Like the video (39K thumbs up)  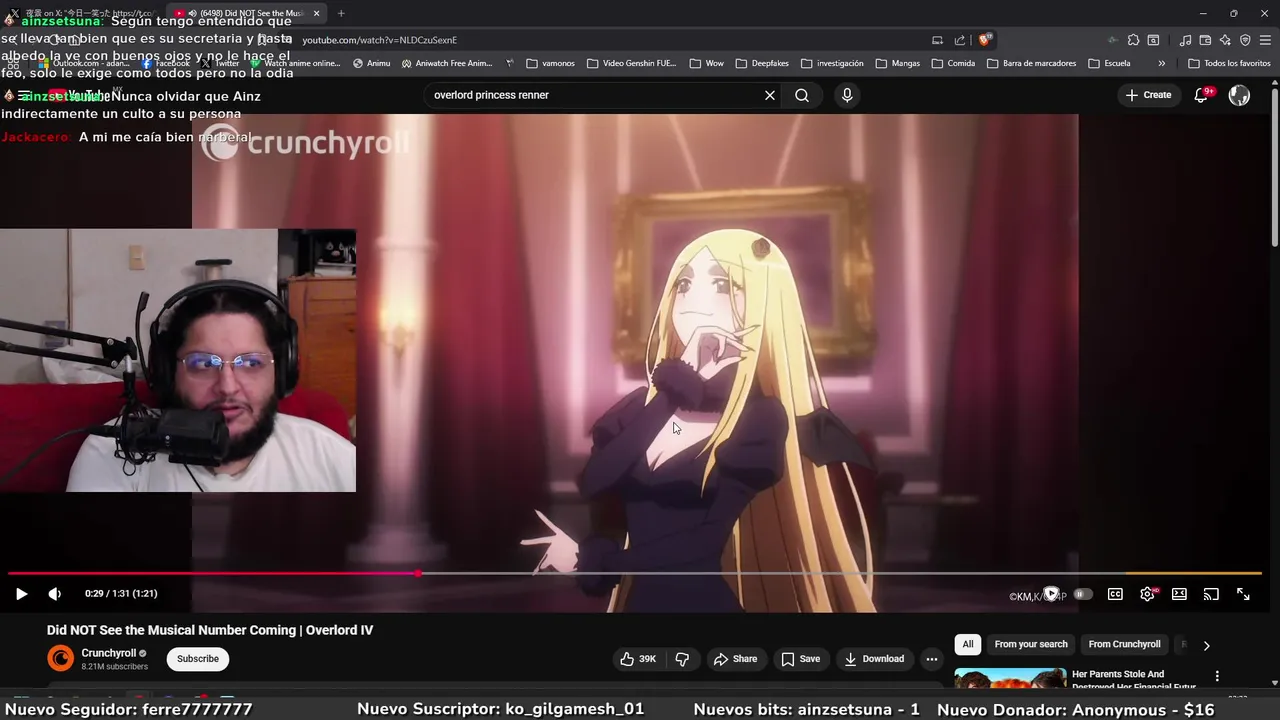pyautogui.click(x=638, y=659)
